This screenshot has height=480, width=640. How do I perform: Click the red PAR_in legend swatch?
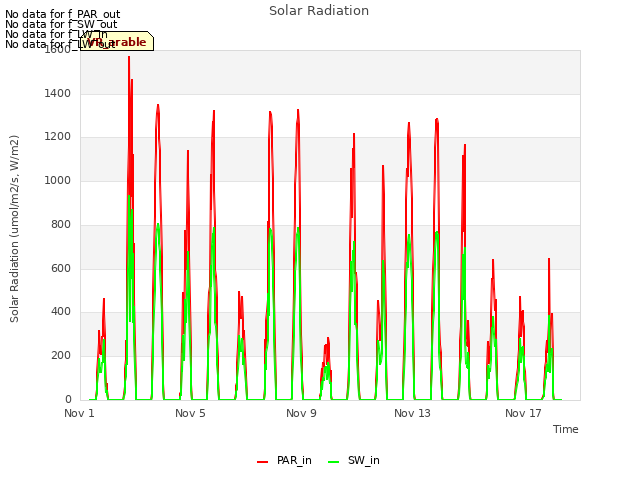[x=262, y=462]
